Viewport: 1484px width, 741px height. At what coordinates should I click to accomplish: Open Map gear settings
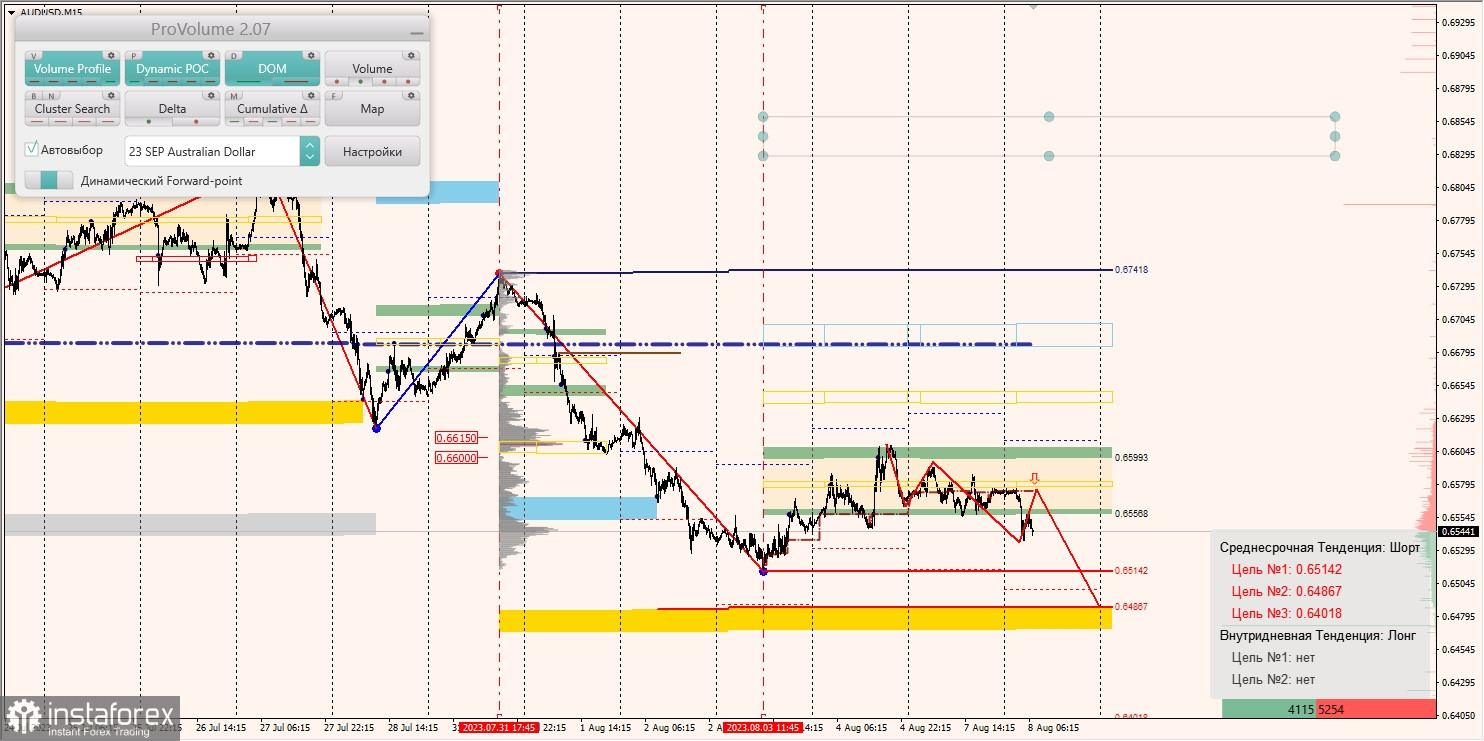pos(411,96)
